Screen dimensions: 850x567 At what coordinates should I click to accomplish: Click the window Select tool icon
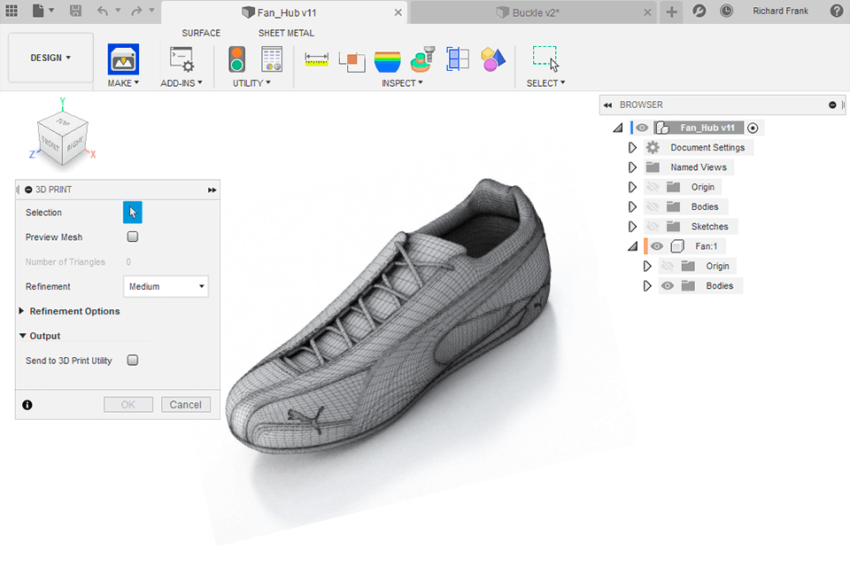coord(545,58)
